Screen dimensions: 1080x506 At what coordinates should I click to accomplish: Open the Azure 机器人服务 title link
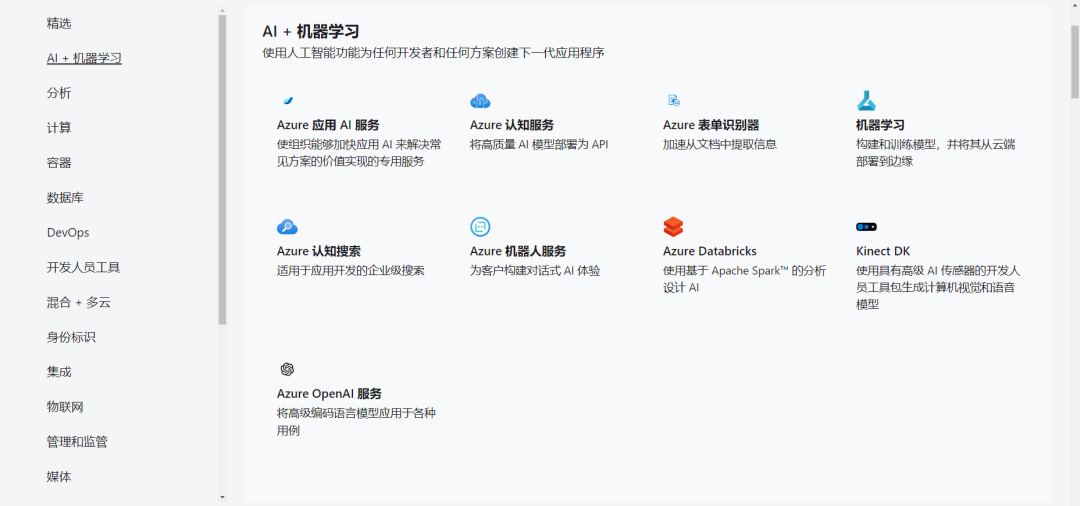[518, 251]
